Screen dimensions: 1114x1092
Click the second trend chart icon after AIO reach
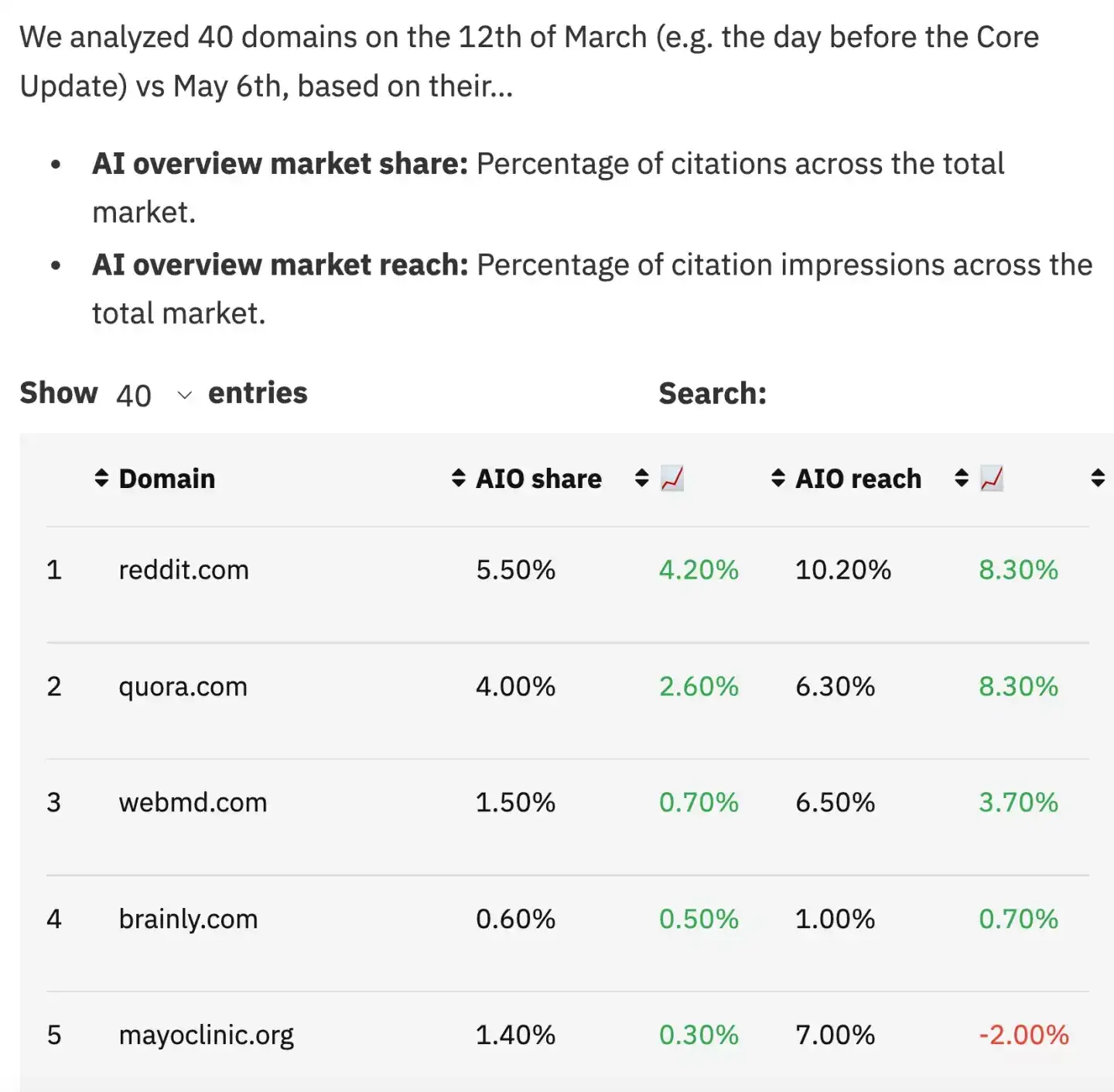992,479
